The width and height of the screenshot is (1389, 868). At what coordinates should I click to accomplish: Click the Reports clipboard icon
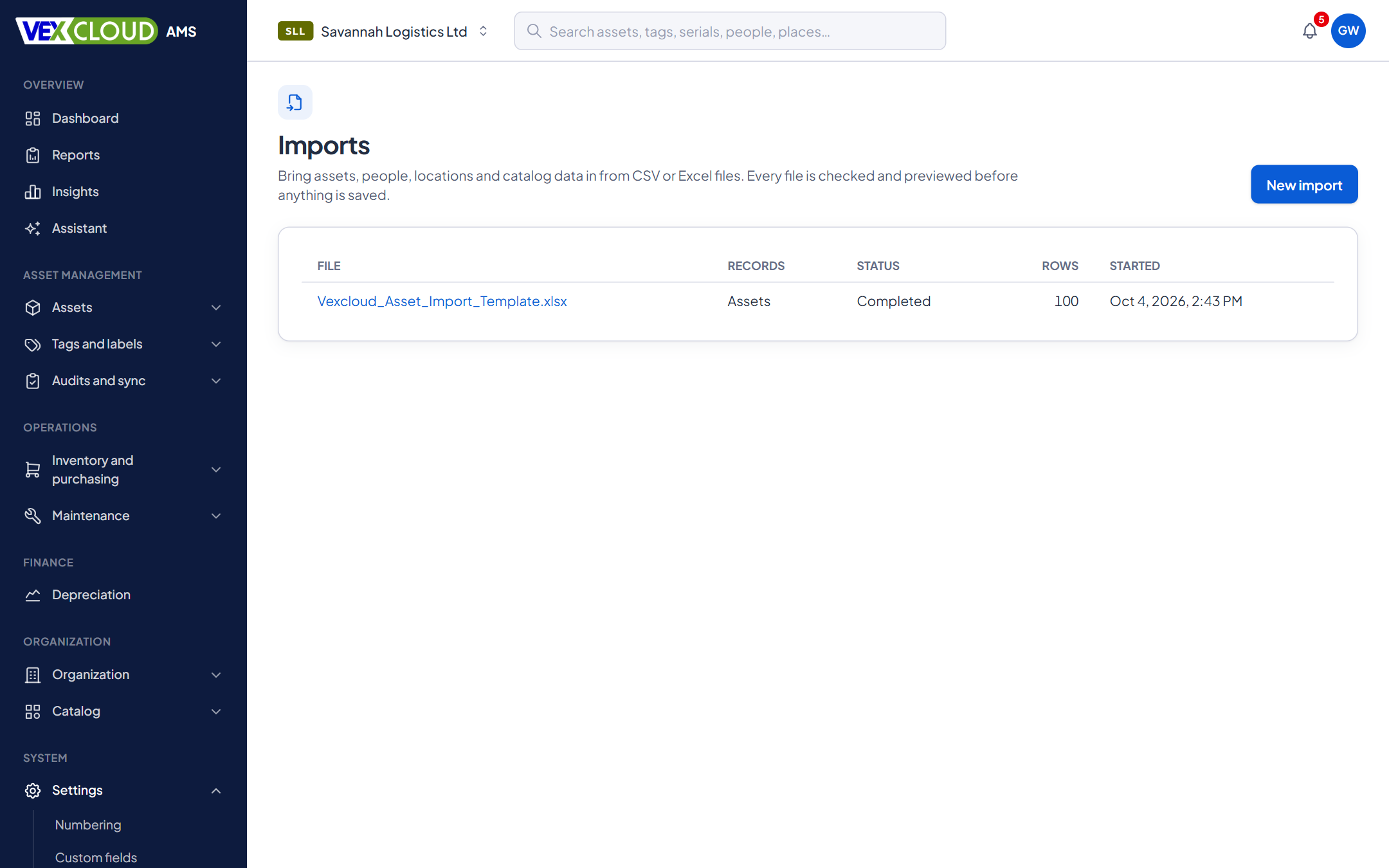[33, 155]
